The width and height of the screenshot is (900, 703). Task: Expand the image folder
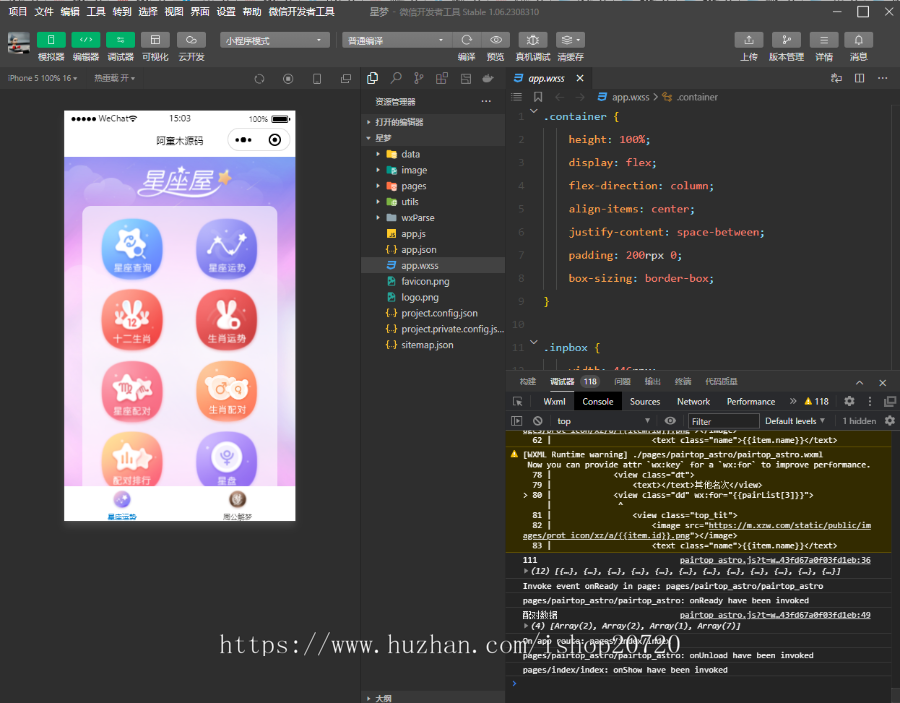click(433, 170)
